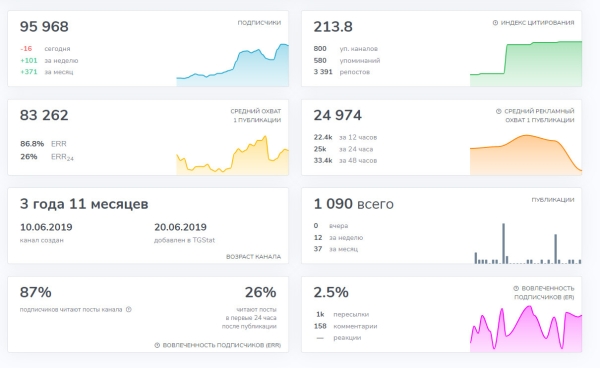Click СРЕДНИЙ ОХВАТ 1 ПУБЛИКАЦИИ label
Screen dimensions: 600x368
tap(256, 116)
